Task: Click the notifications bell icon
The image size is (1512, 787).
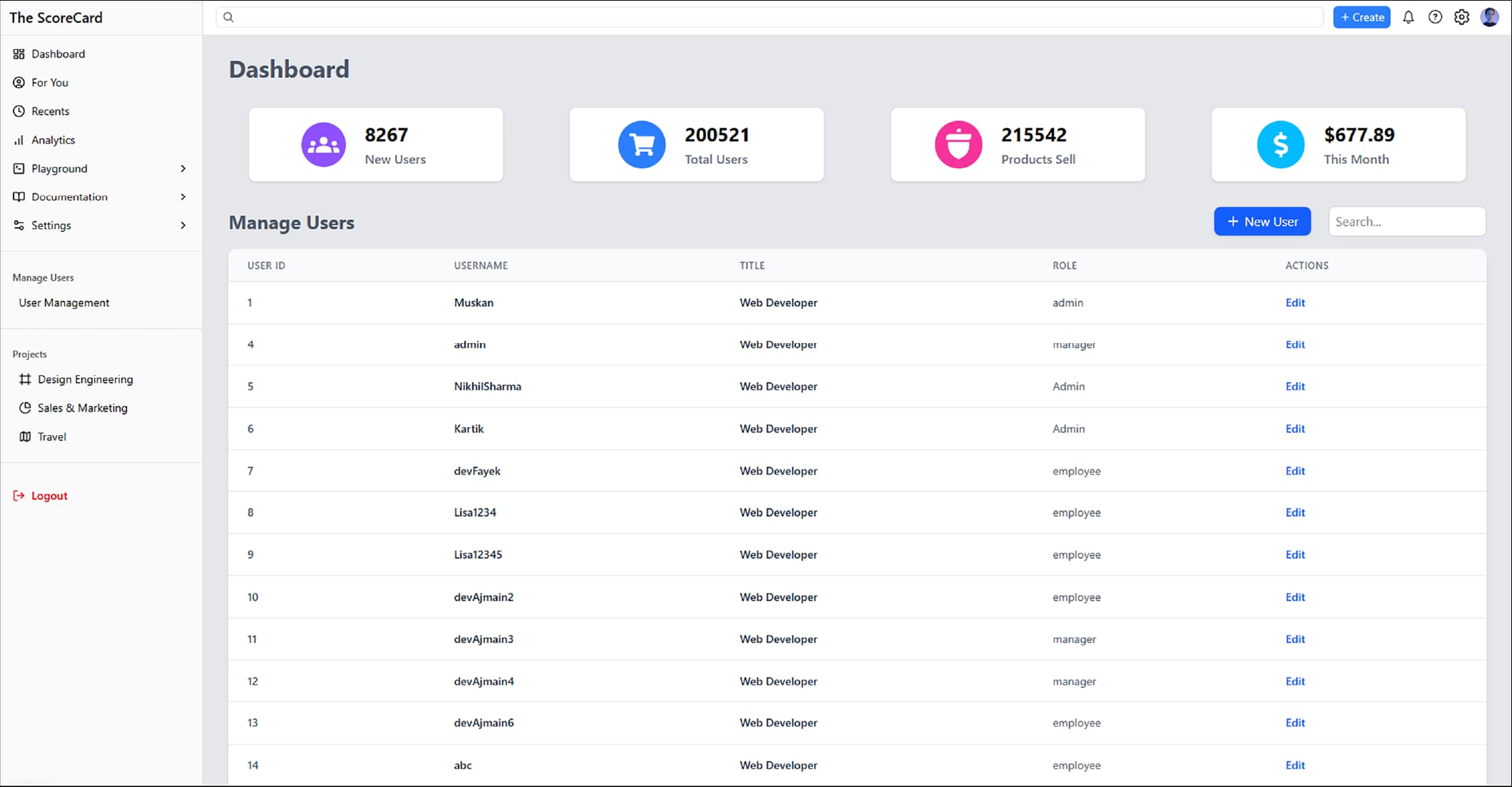Action: pos(1408,17)
